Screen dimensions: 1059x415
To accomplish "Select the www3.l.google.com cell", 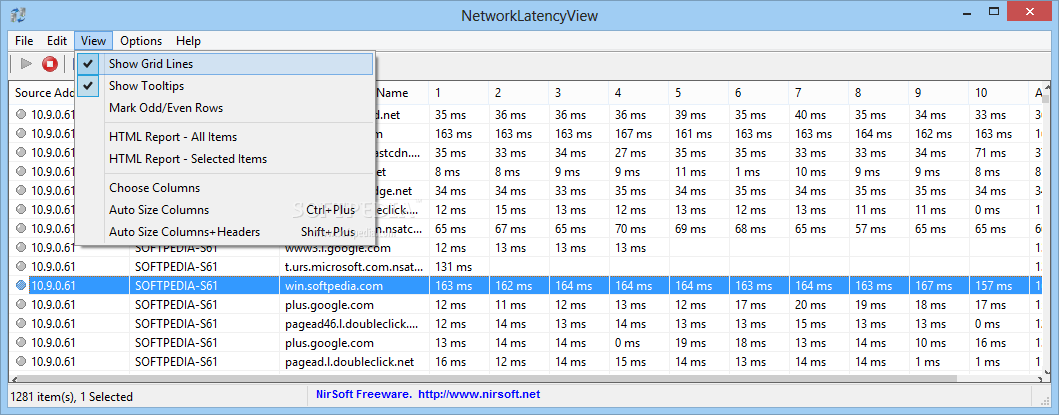I will 356,248.
